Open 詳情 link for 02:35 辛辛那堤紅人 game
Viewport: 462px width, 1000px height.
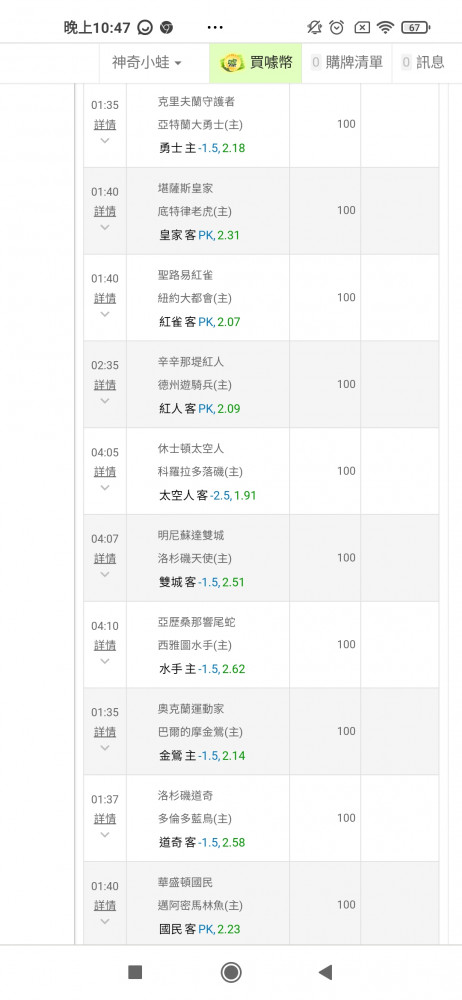coord(105,385)
